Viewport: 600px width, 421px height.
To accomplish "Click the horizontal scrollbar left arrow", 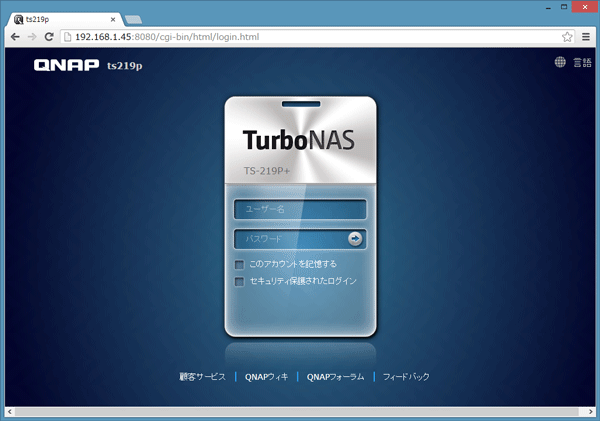I will (x=10, y=412).
